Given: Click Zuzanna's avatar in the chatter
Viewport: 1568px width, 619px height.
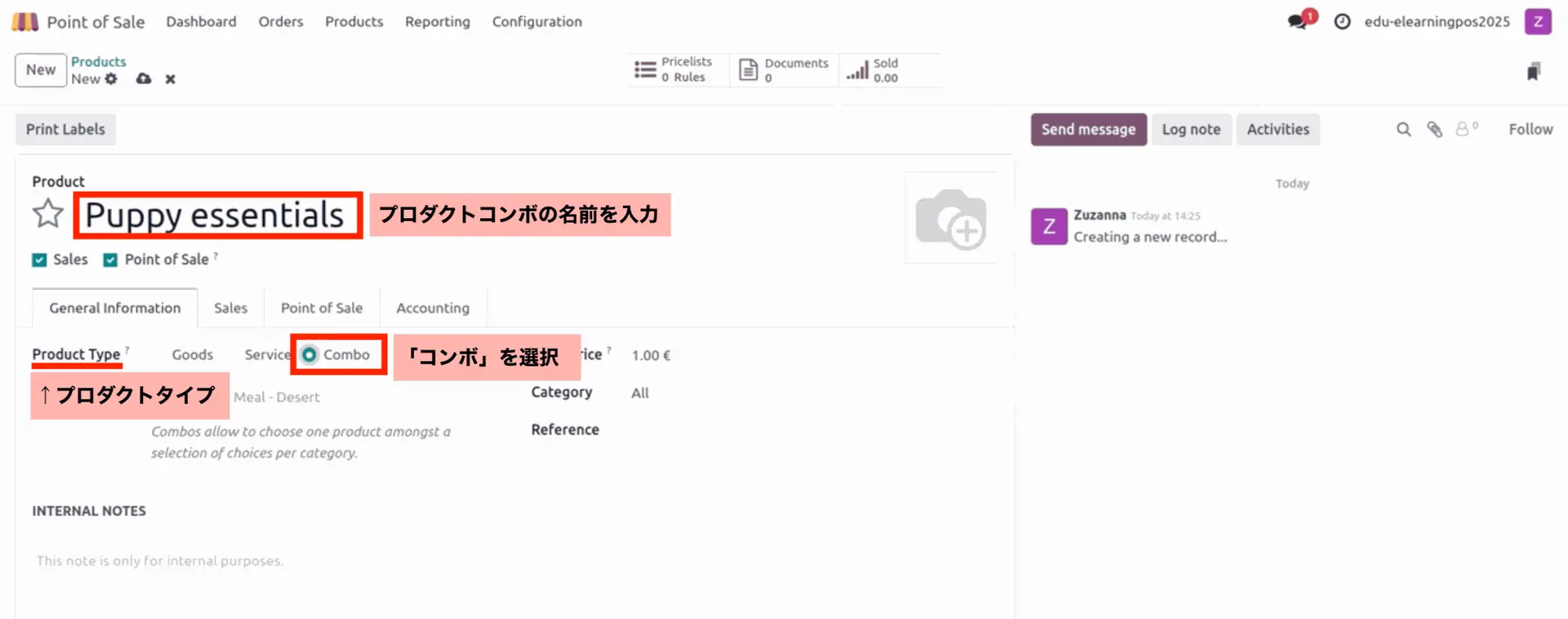Looking at the screenshot, I should pyautogui.click(x=1049, y=226).
